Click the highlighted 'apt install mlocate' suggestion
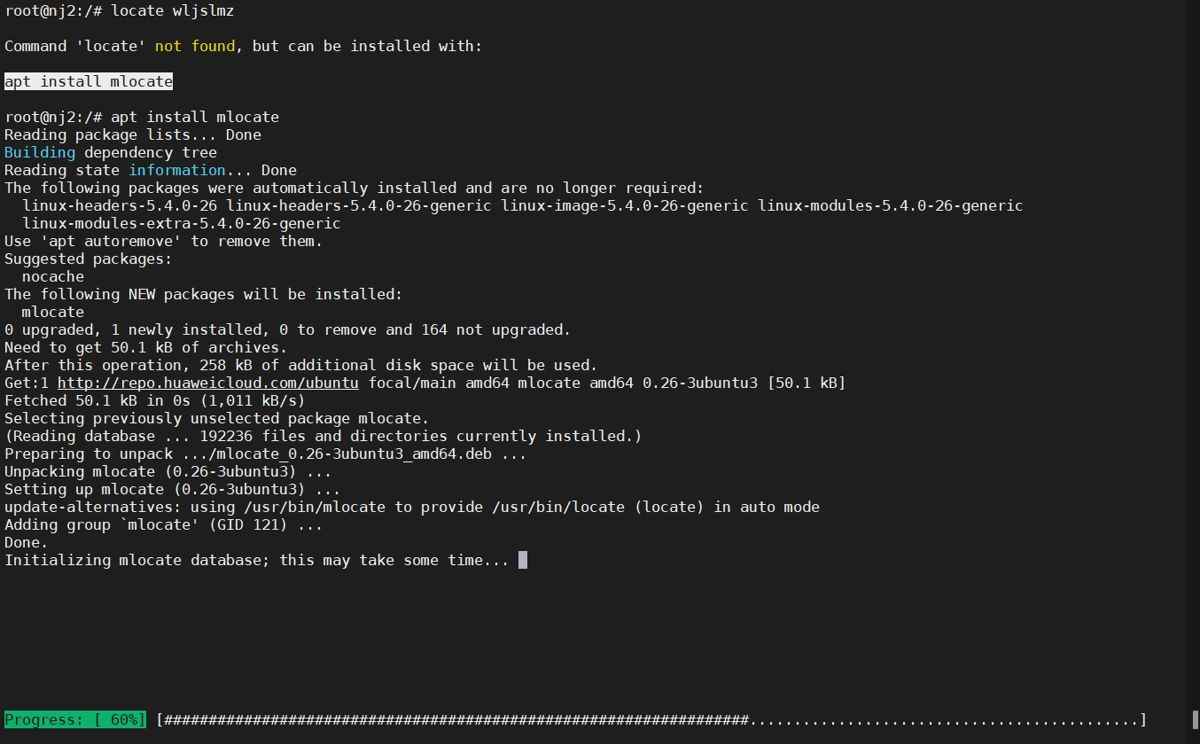The width and height of the screenshot is (1200, 744). [88, 81]
